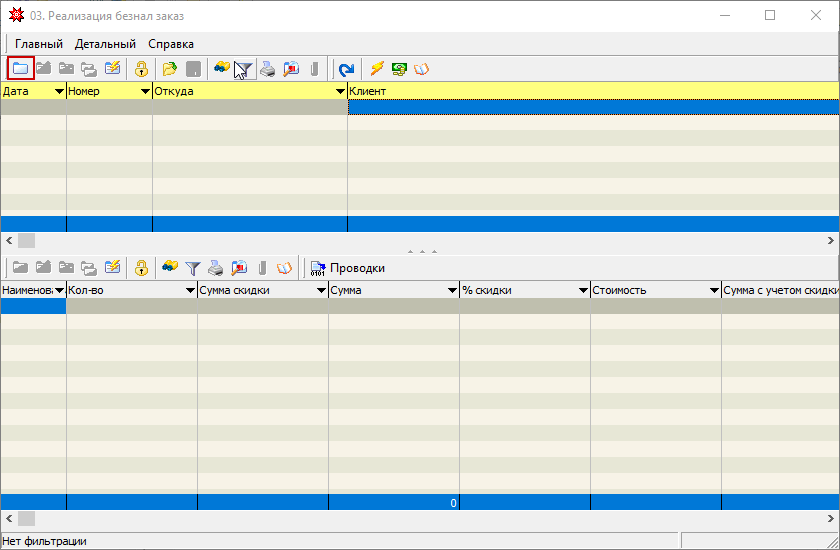Open the Дата column dropdown arrow
Screen dimensions: 840x550
tap(59, 91)
